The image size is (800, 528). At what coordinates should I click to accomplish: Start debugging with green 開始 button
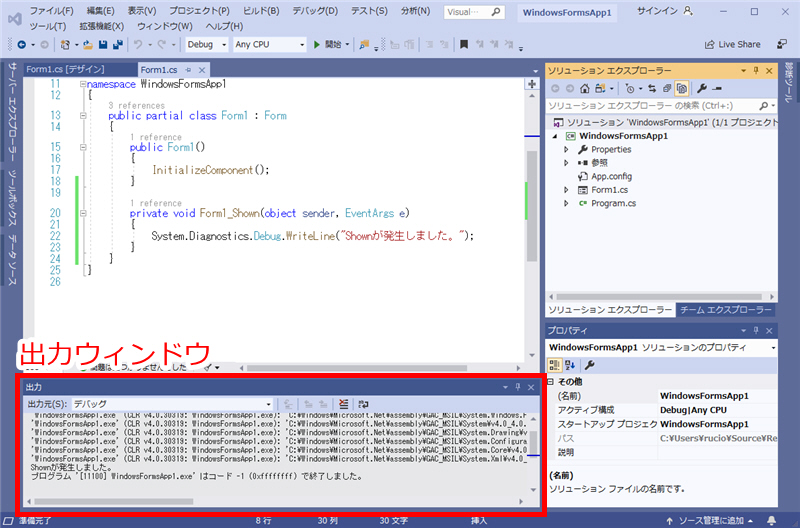coord(327,44)
